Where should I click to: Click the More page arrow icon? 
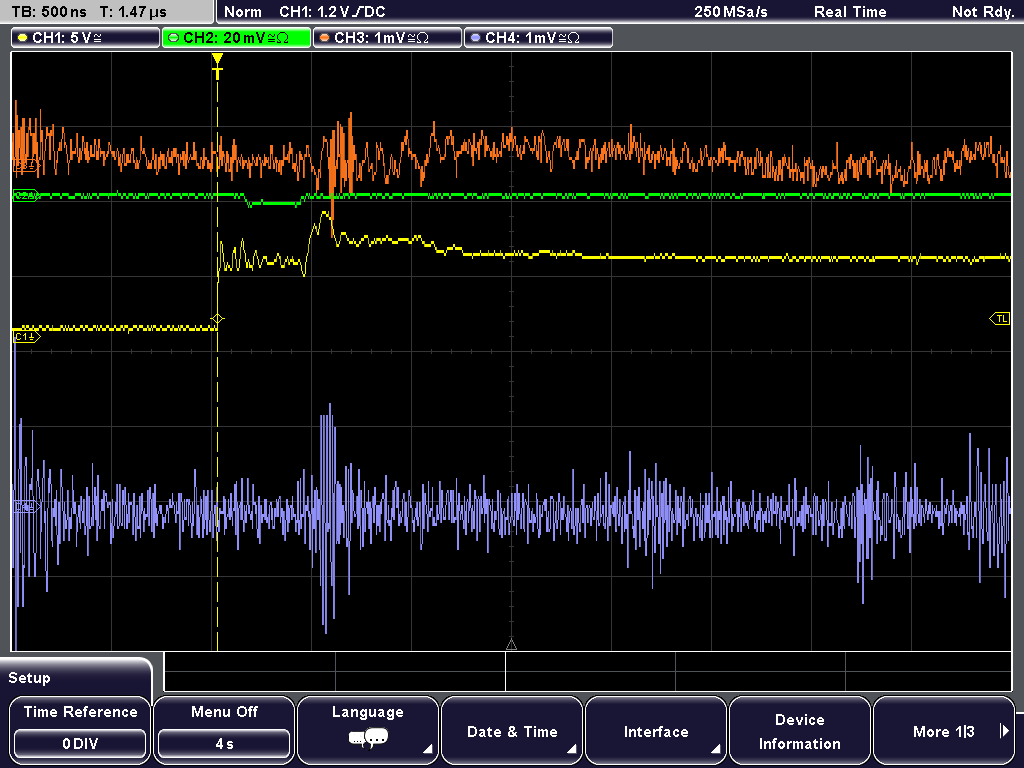[x=1004, y=731]
